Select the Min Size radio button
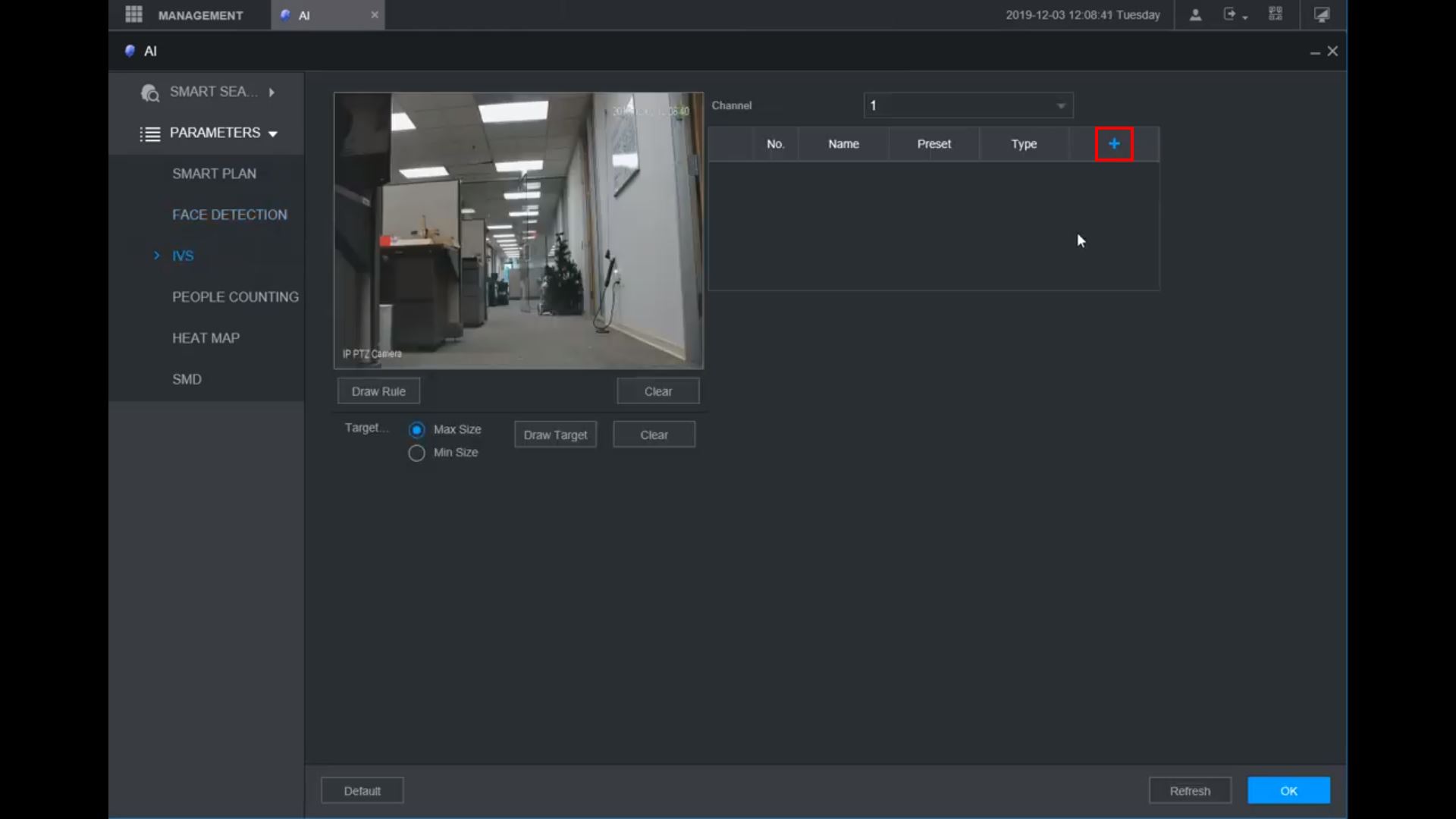This screenshot has height=819, width=1456. [x=416, y=453]
